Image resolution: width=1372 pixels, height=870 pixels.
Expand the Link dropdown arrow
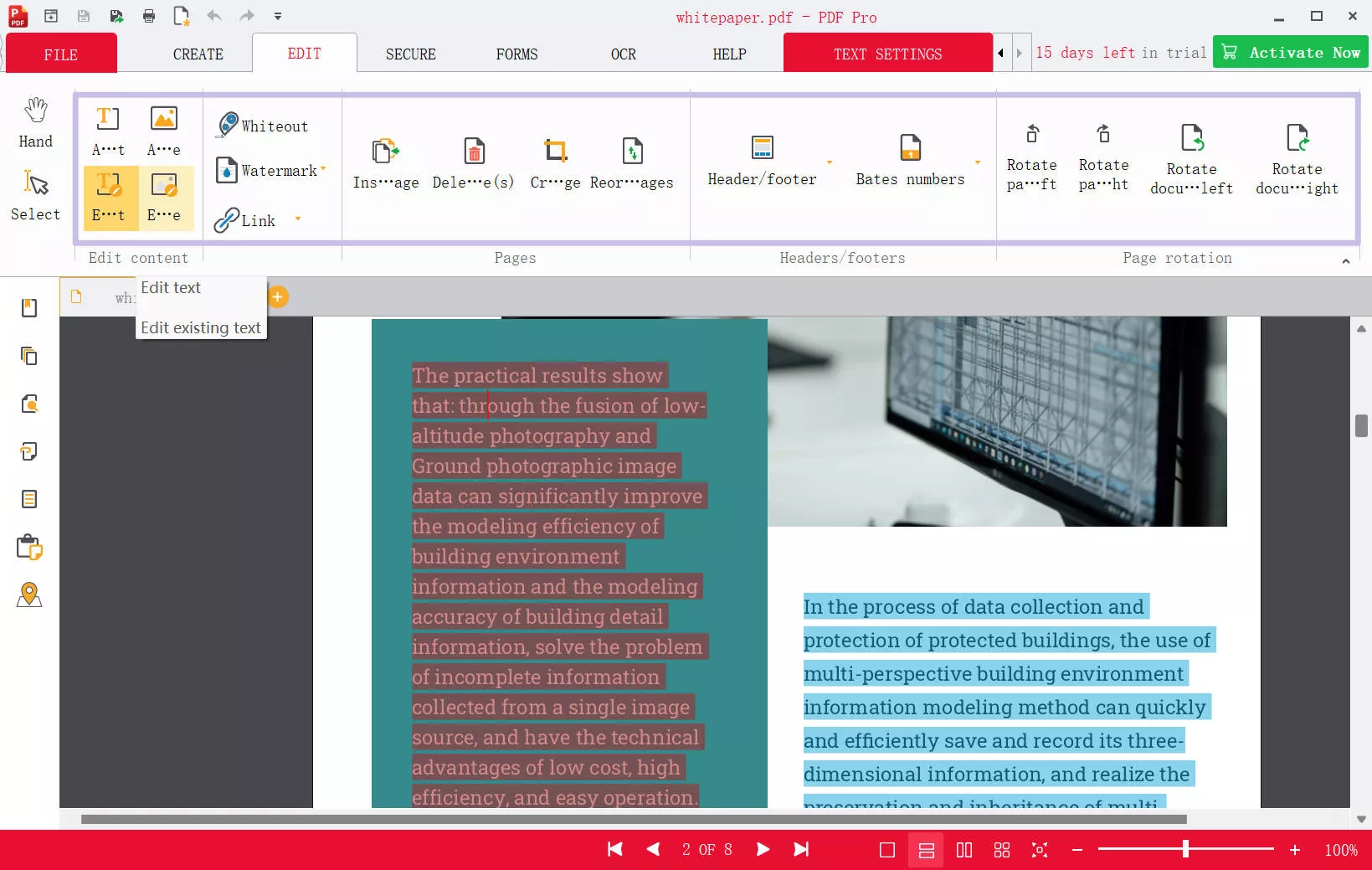click(x=298, y=220)
